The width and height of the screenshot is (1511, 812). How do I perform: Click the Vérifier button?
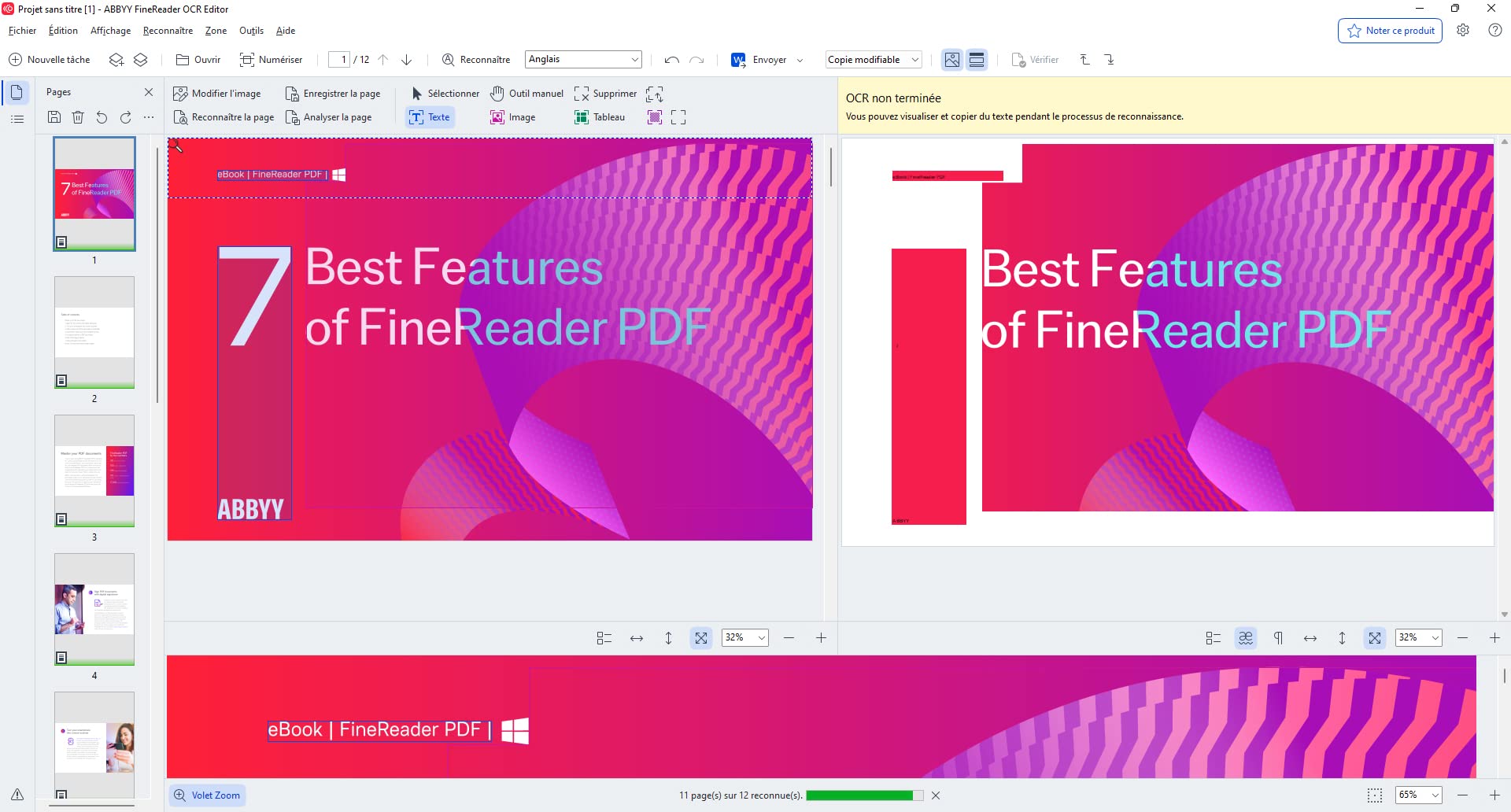click(x=1035, y=60)
